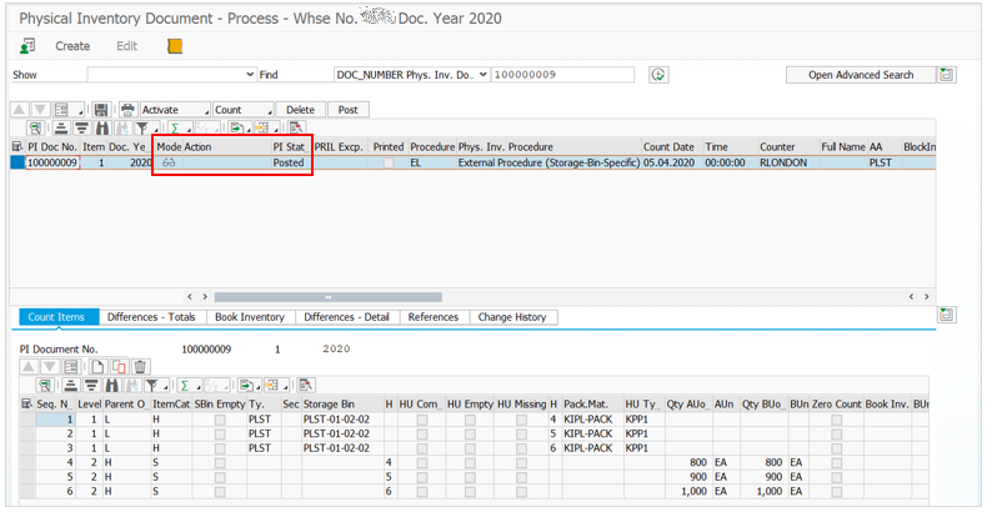The image size is (987, 512).
Task: Click Find binoculars icon in lower ALV toolbar
Action: [x=112, y=385]
